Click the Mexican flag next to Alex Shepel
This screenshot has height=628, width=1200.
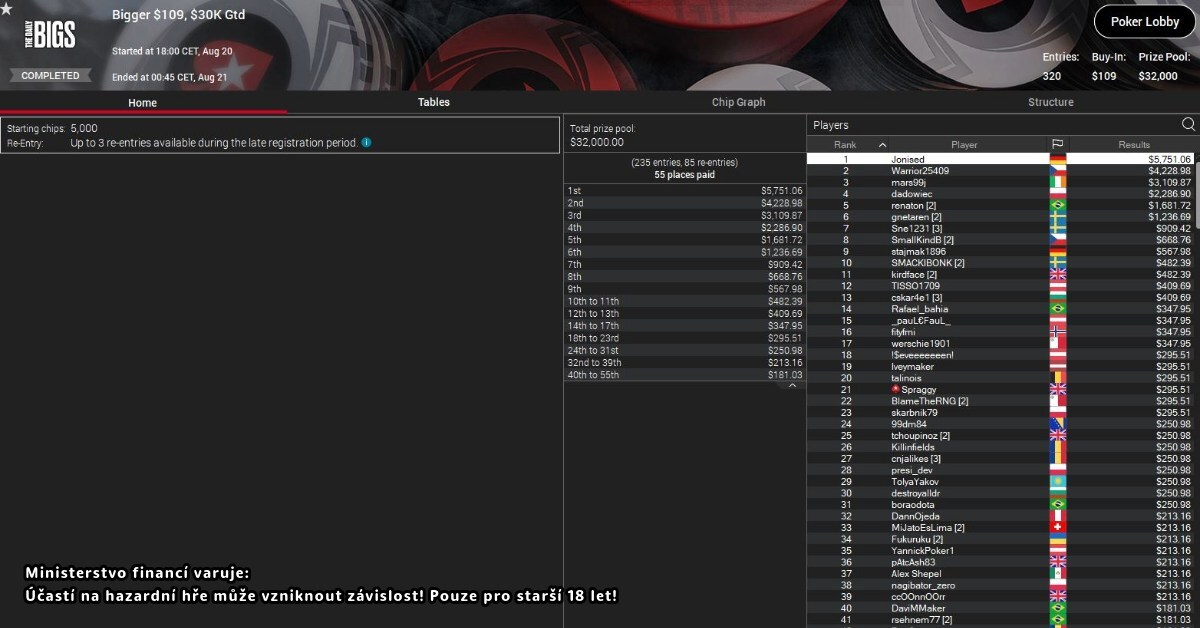tap(1057, 574)
